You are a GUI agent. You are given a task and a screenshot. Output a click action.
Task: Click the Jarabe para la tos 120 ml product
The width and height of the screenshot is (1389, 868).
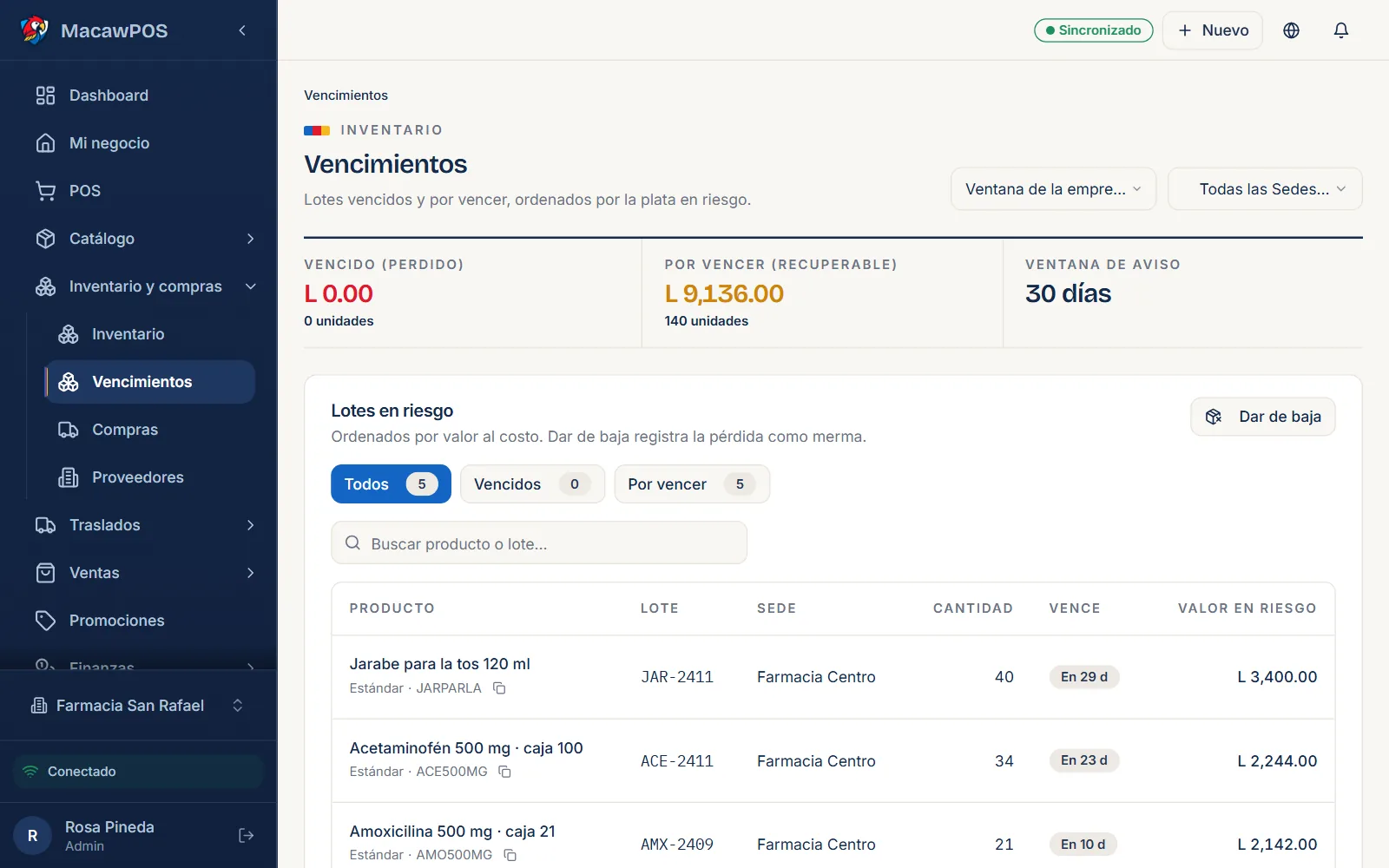coord(439,664)
